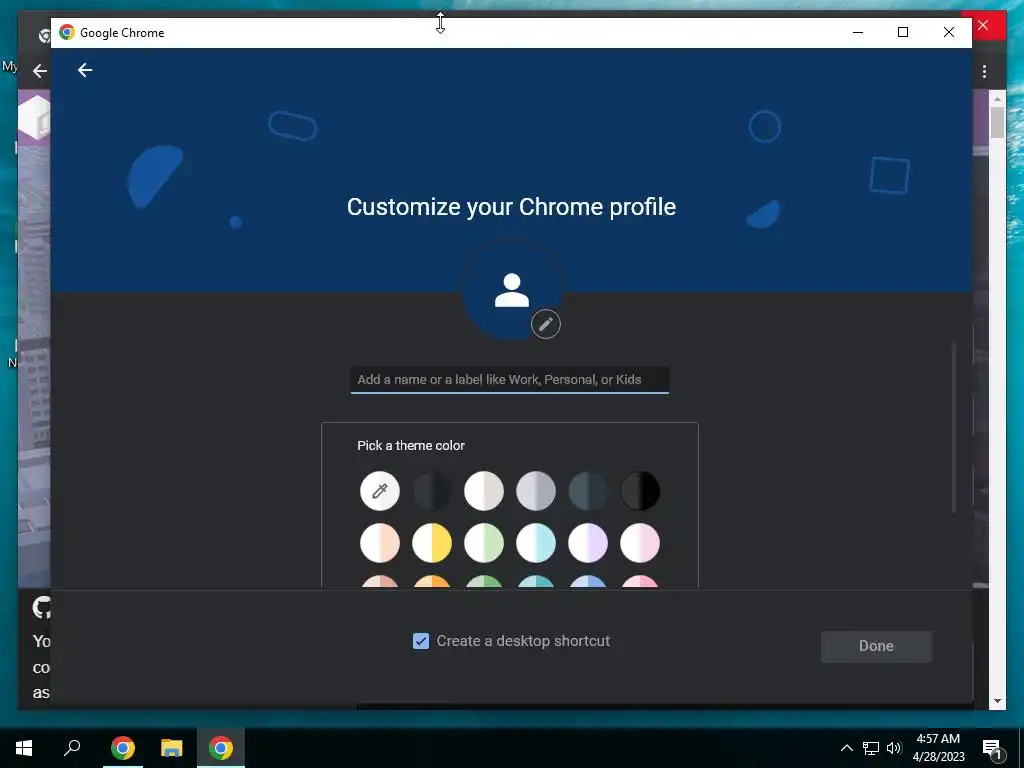Pick custom color with eyedropper swatch

379,490
